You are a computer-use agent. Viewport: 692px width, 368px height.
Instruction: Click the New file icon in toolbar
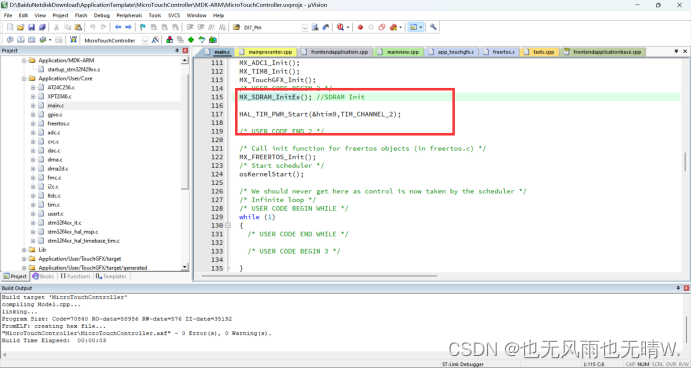[x=10, y=27]
